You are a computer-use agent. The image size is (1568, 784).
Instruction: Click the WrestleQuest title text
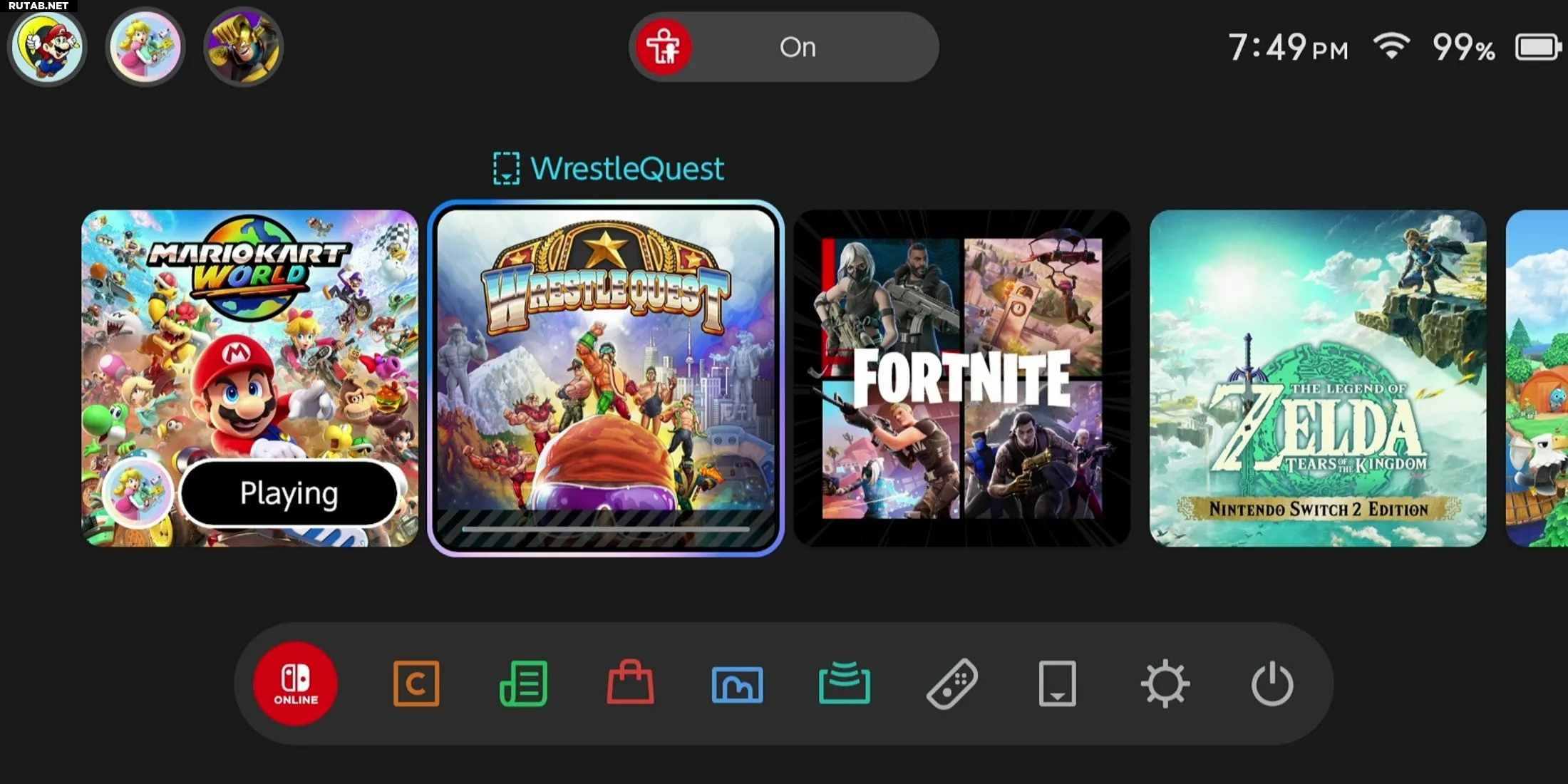point(627,169)
